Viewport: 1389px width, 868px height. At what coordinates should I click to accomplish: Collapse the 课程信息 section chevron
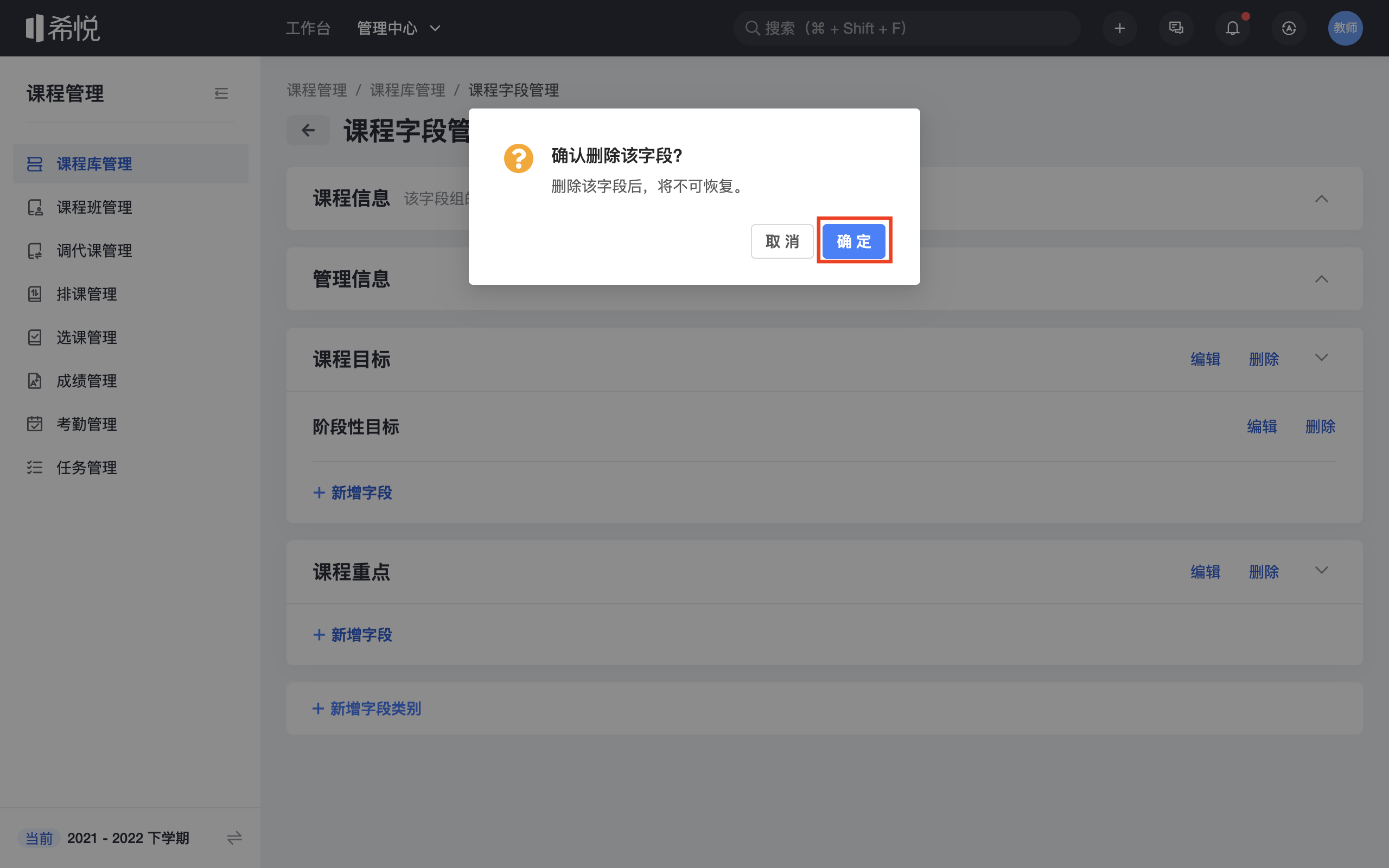tap(1321, 199)
